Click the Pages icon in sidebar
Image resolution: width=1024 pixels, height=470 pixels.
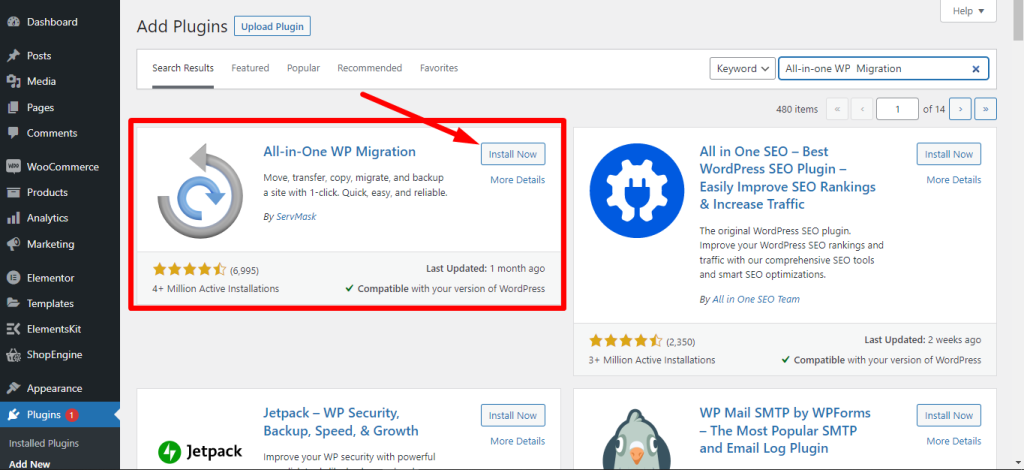13,108
